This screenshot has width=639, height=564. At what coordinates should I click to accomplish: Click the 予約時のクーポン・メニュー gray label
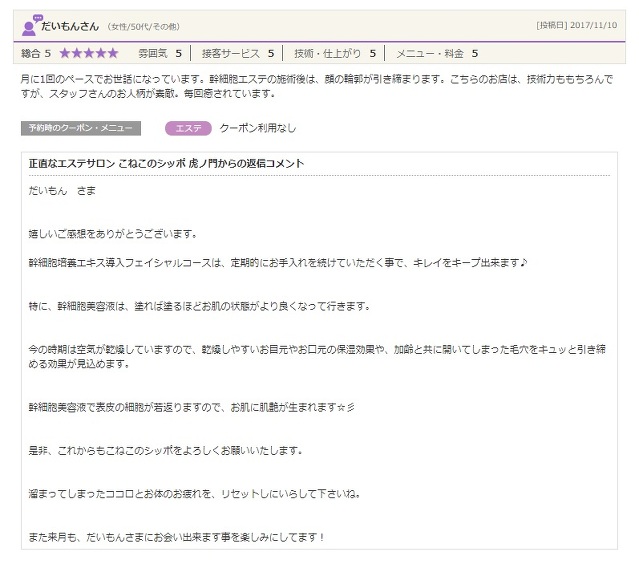81,128
